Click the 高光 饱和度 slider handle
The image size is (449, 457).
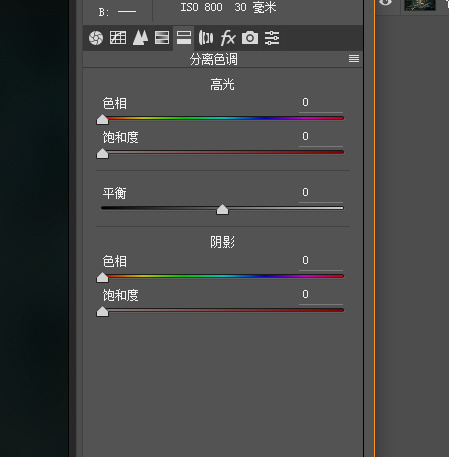pyautogui.click(x=102, y=154)
